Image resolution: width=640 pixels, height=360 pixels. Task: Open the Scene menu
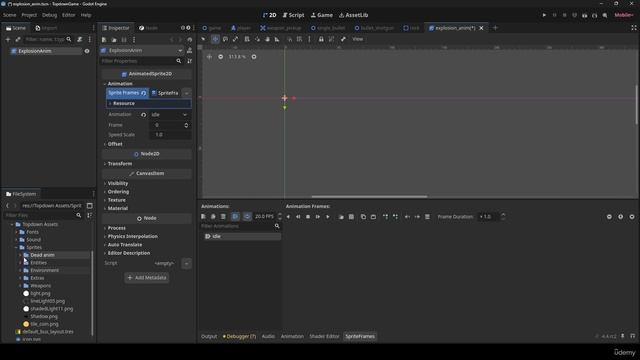click(9, 15)
